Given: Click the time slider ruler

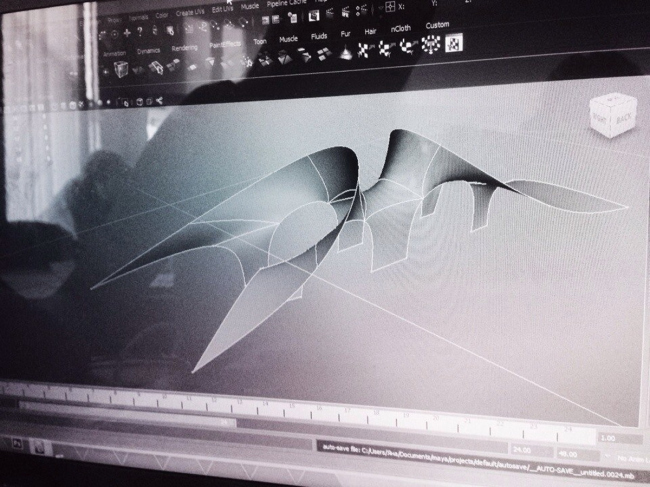Looking at the screenshot, I should point(300,401).
